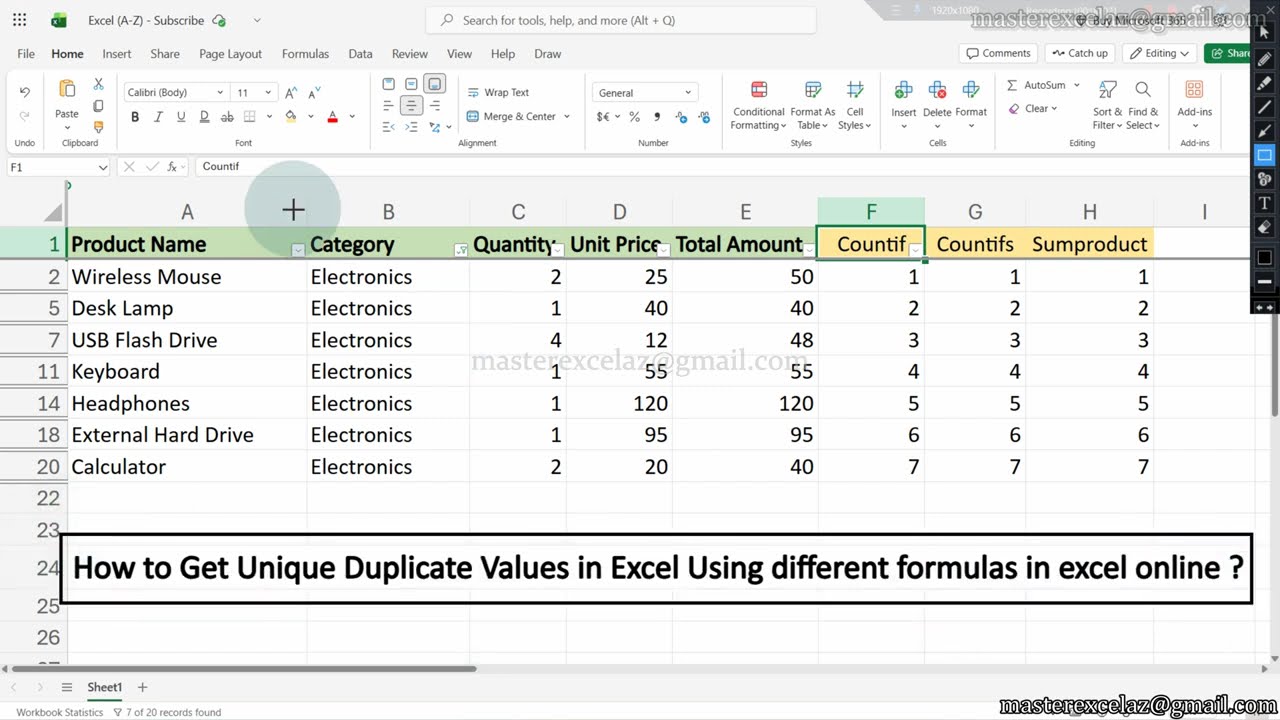Open the font size 11 dropdown

tap(268, 92)
